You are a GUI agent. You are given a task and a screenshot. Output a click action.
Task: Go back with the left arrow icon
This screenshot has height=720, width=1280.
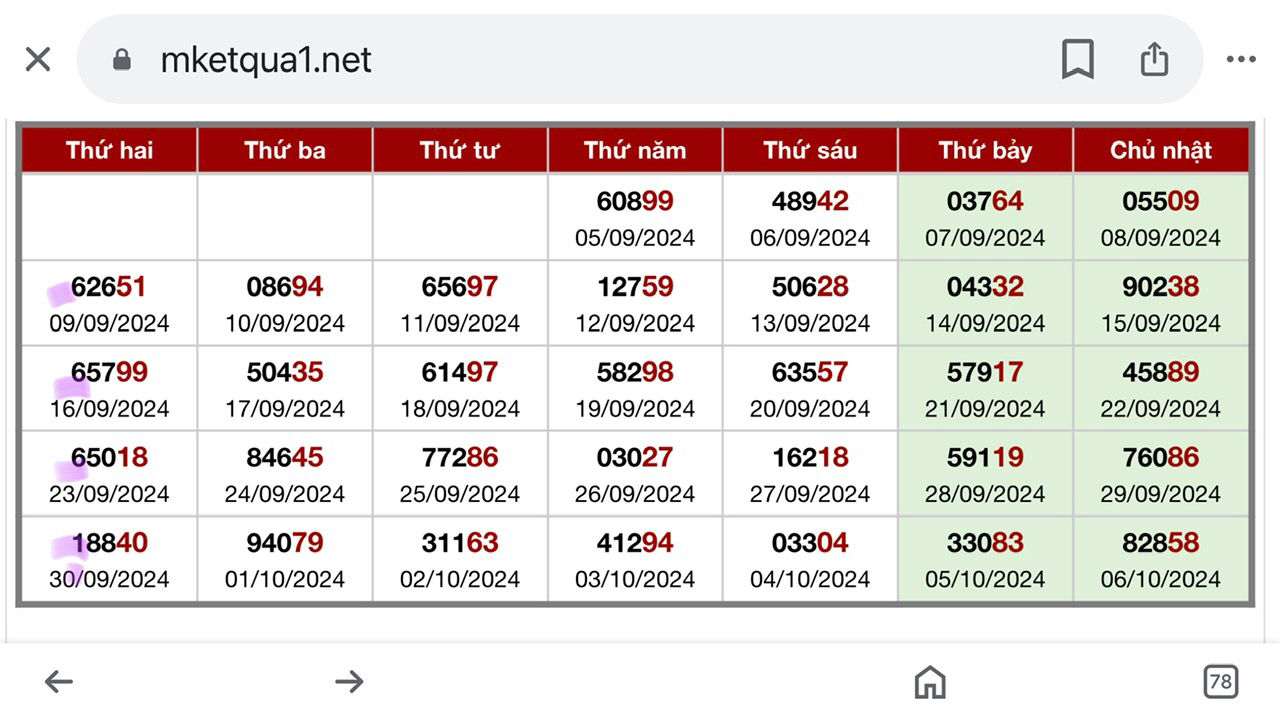[59, 682]
